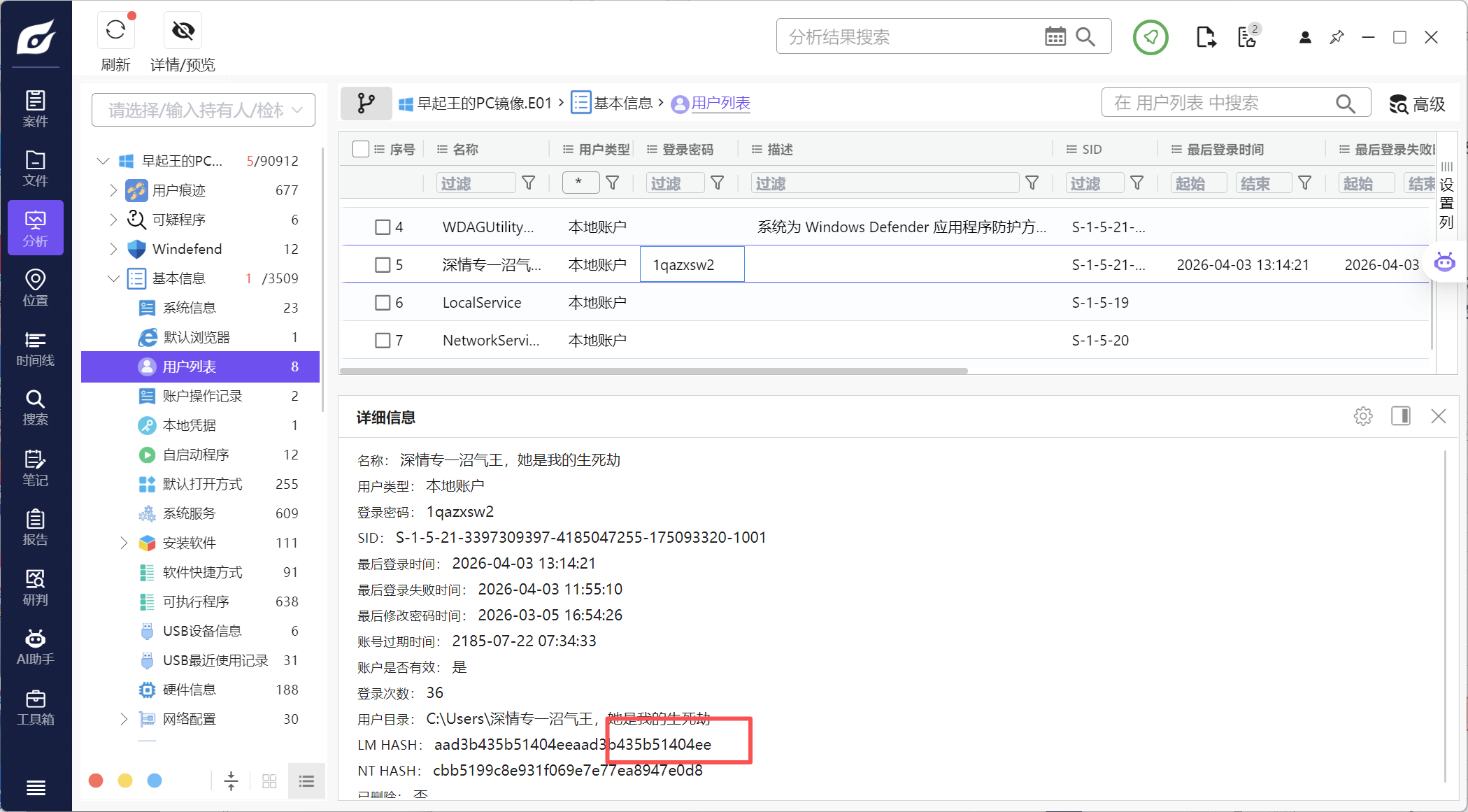Viewport: 1468px width, 812px height.
Task: Collapse the 基本信息 tree node
Action: (x=113, y=278)
